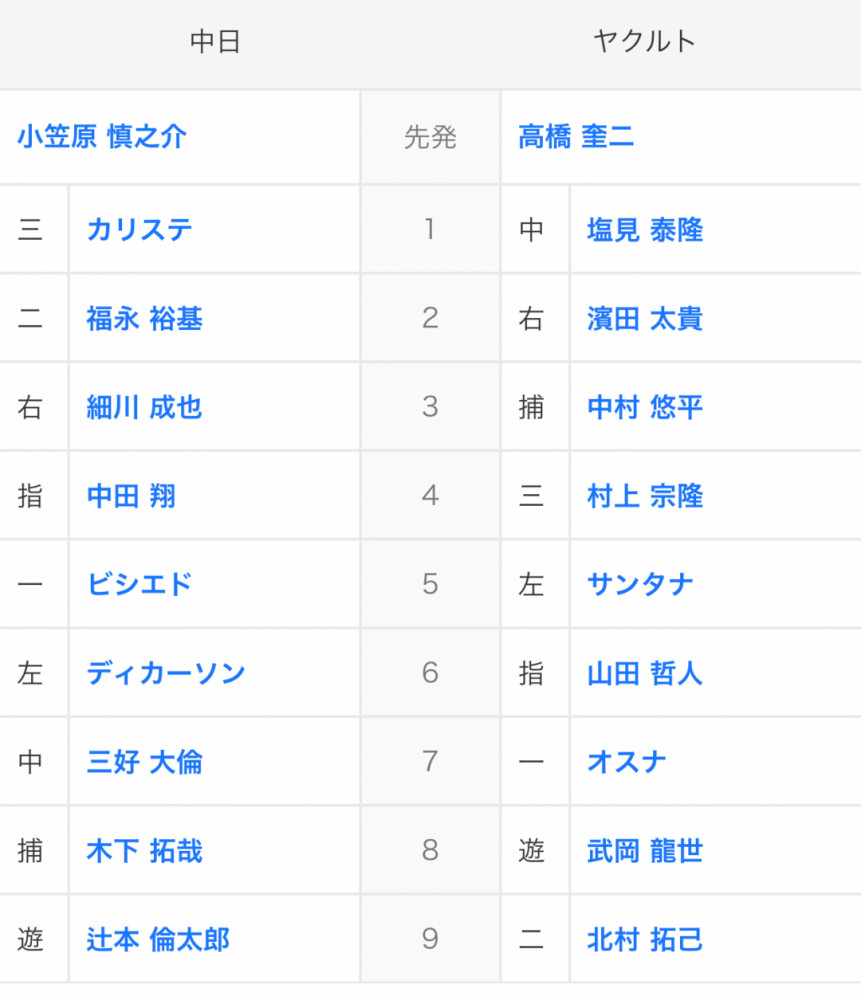Select サンタナ in ヤクルト lineup

tap(640, 584)
